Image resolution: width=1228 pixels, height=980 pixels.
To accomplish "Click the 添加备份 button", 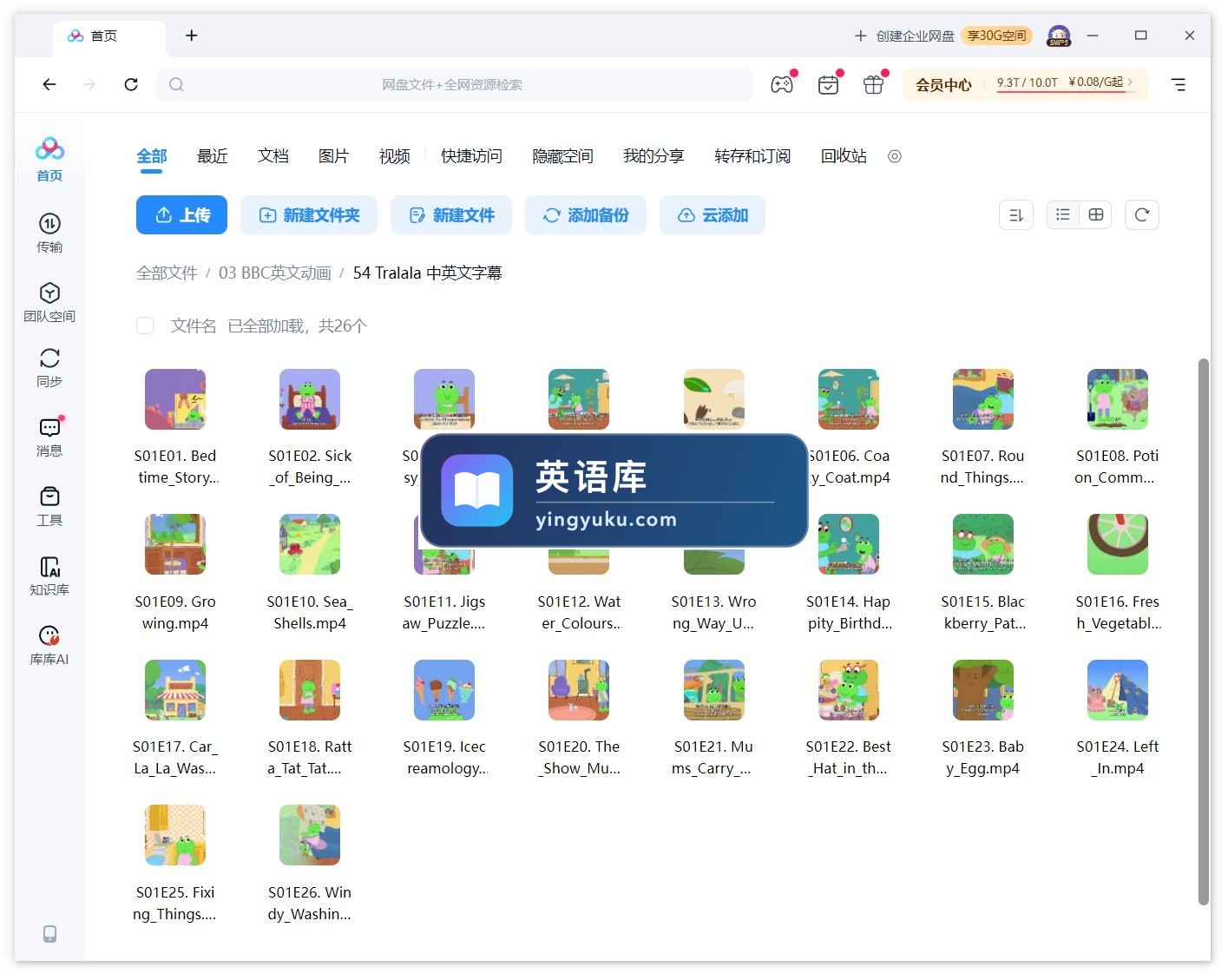I will (586, 214).
